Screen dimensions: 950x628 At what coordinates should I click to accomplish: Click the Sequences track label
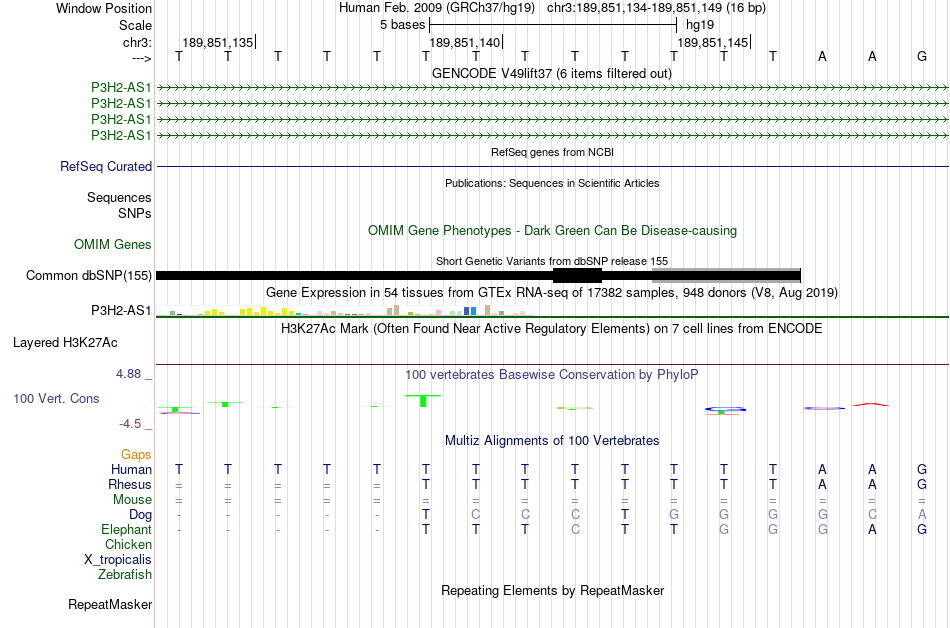click(119, 197)
